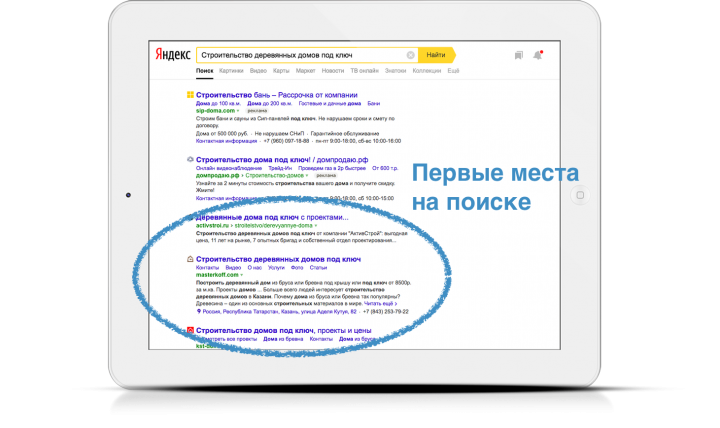720x428 pixels.
Task: Clear the search query with the X icon
Action: [411, 55]
